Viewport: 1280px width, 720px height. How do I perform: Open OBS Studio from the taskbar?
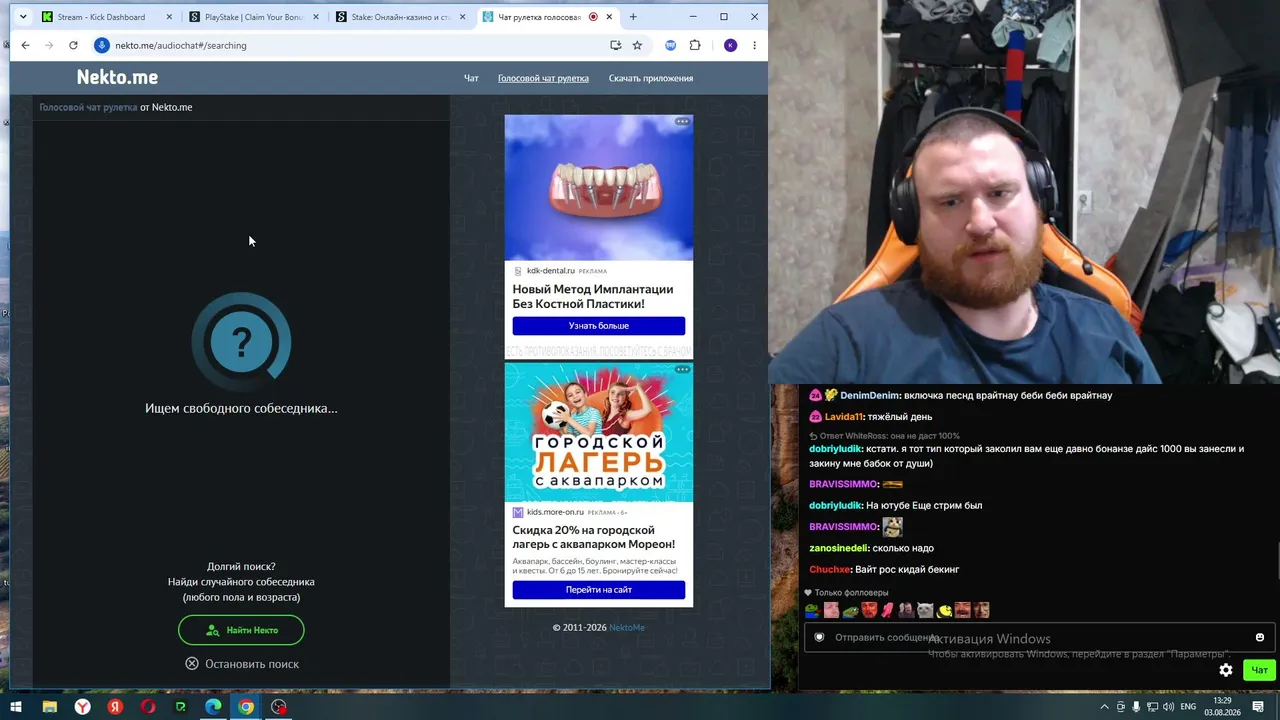point(279,707)
